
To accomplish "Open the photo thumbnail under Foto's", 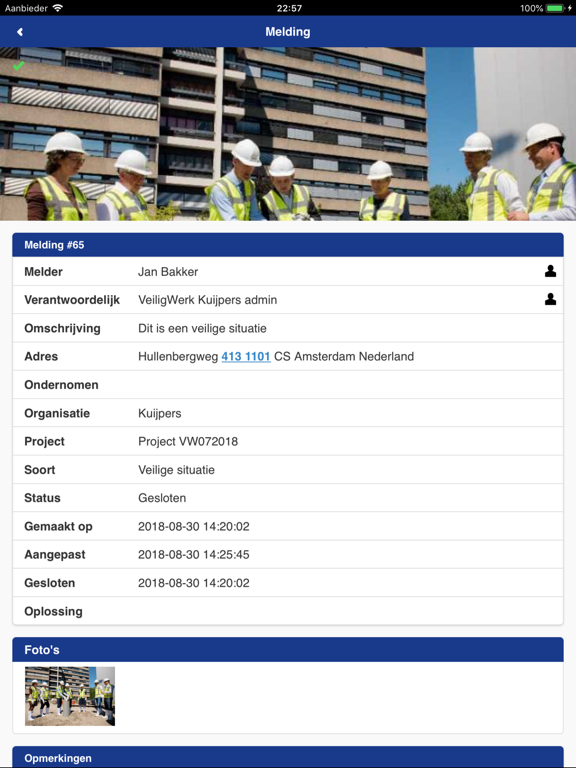I will (x=70, y=696).
